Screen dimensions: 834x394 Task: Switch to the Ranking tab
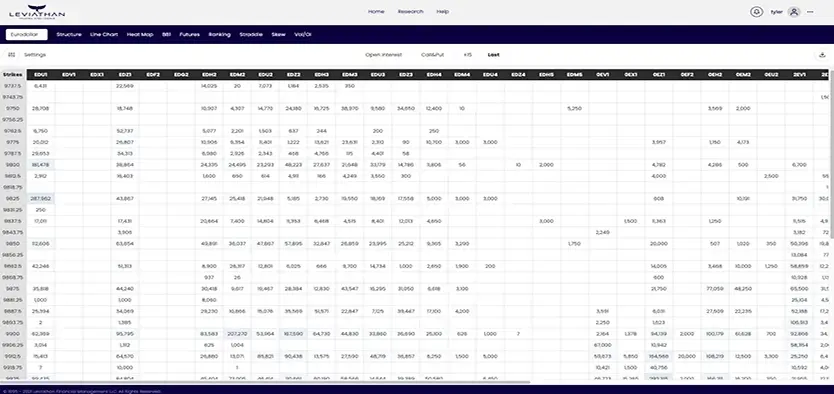pyautogui.click(x=220, y=35)
